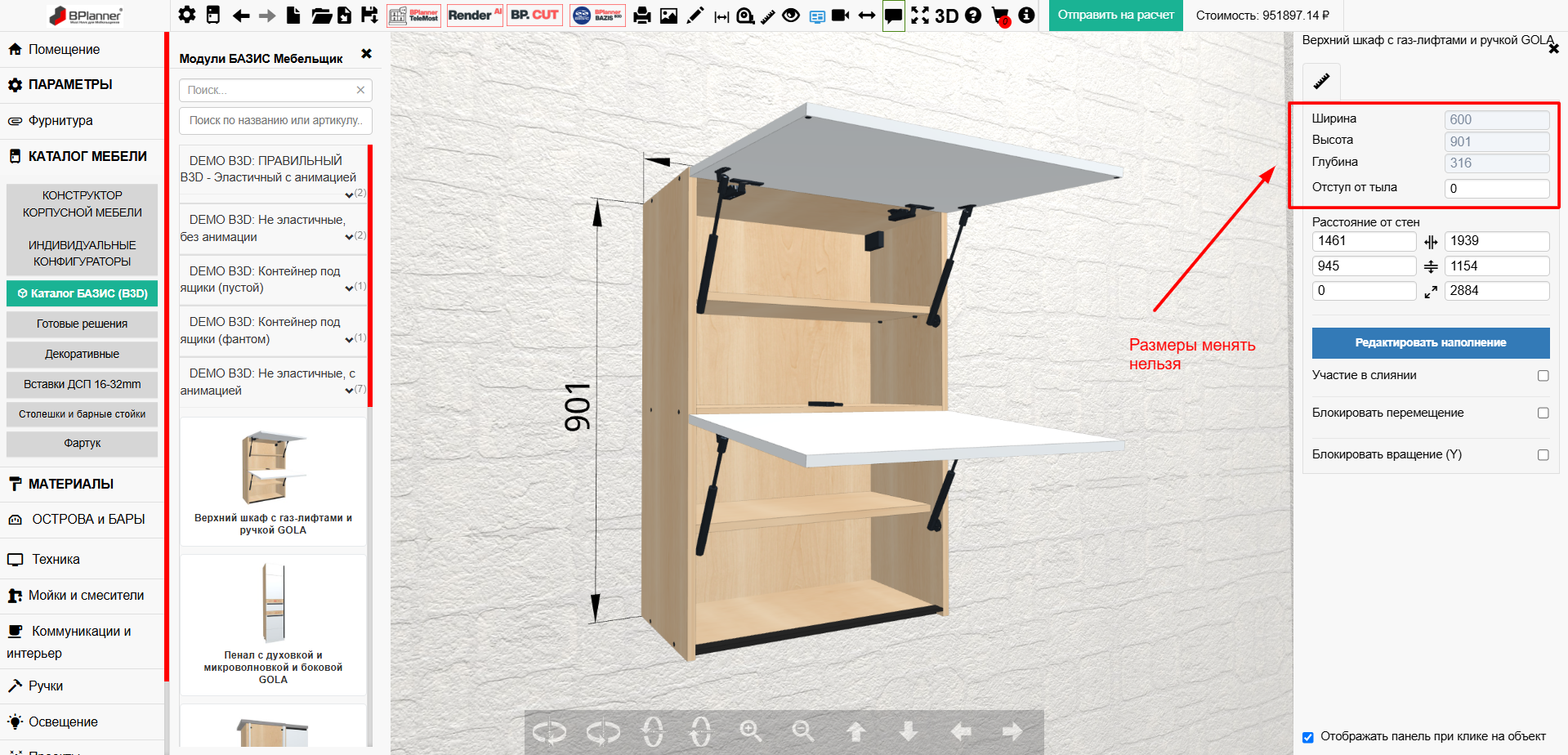This screenshot has width=1568, height=755.
Task: Check 'Блокировать перемещение' checkbox
Action: 1543,413
